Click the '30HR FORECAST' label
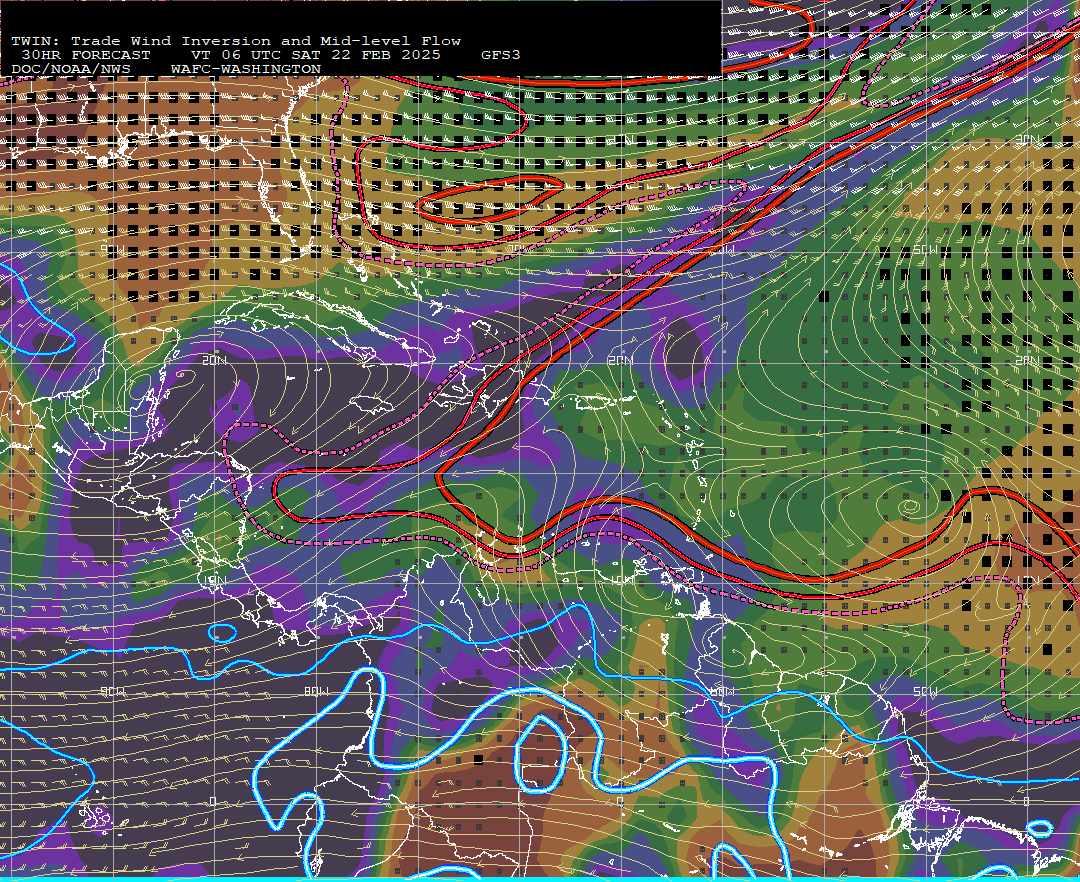Viewport: 1080px width, 882px height. point(86,55)
